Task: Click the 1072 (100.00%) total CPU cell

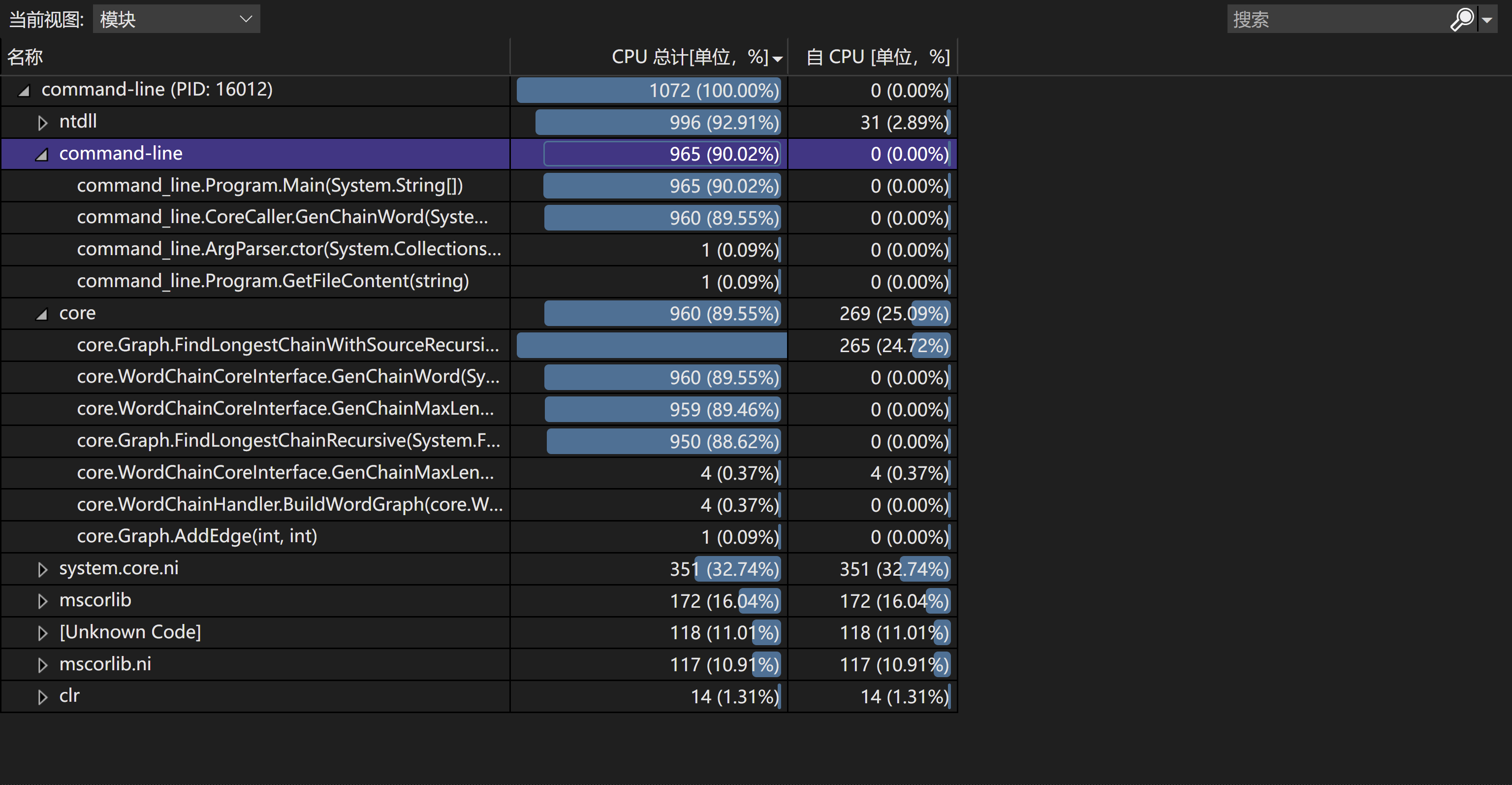Action: tap(649, 91)
